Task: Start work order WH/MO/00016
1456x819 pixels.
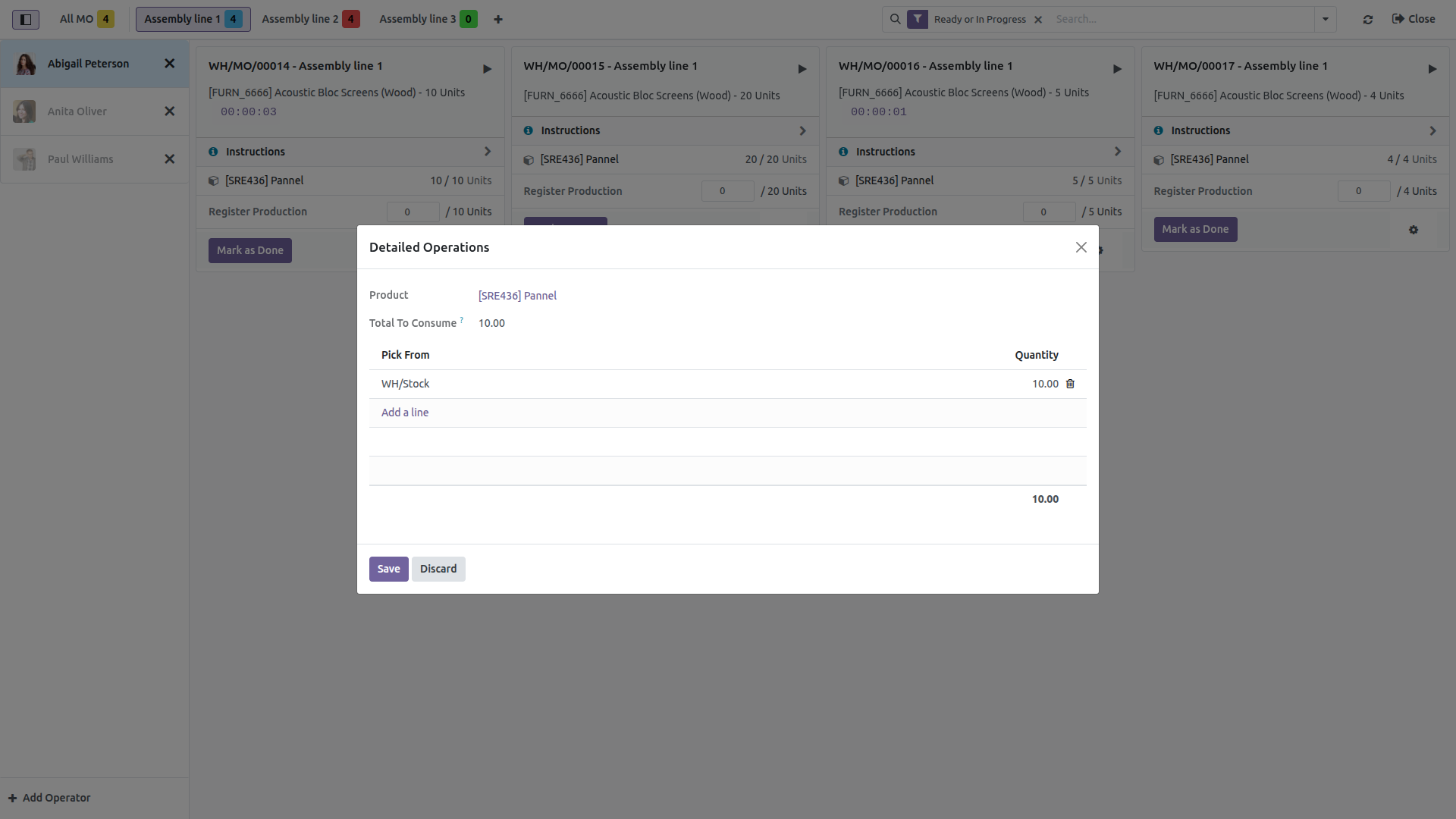Action: [x=1117, y=69]
